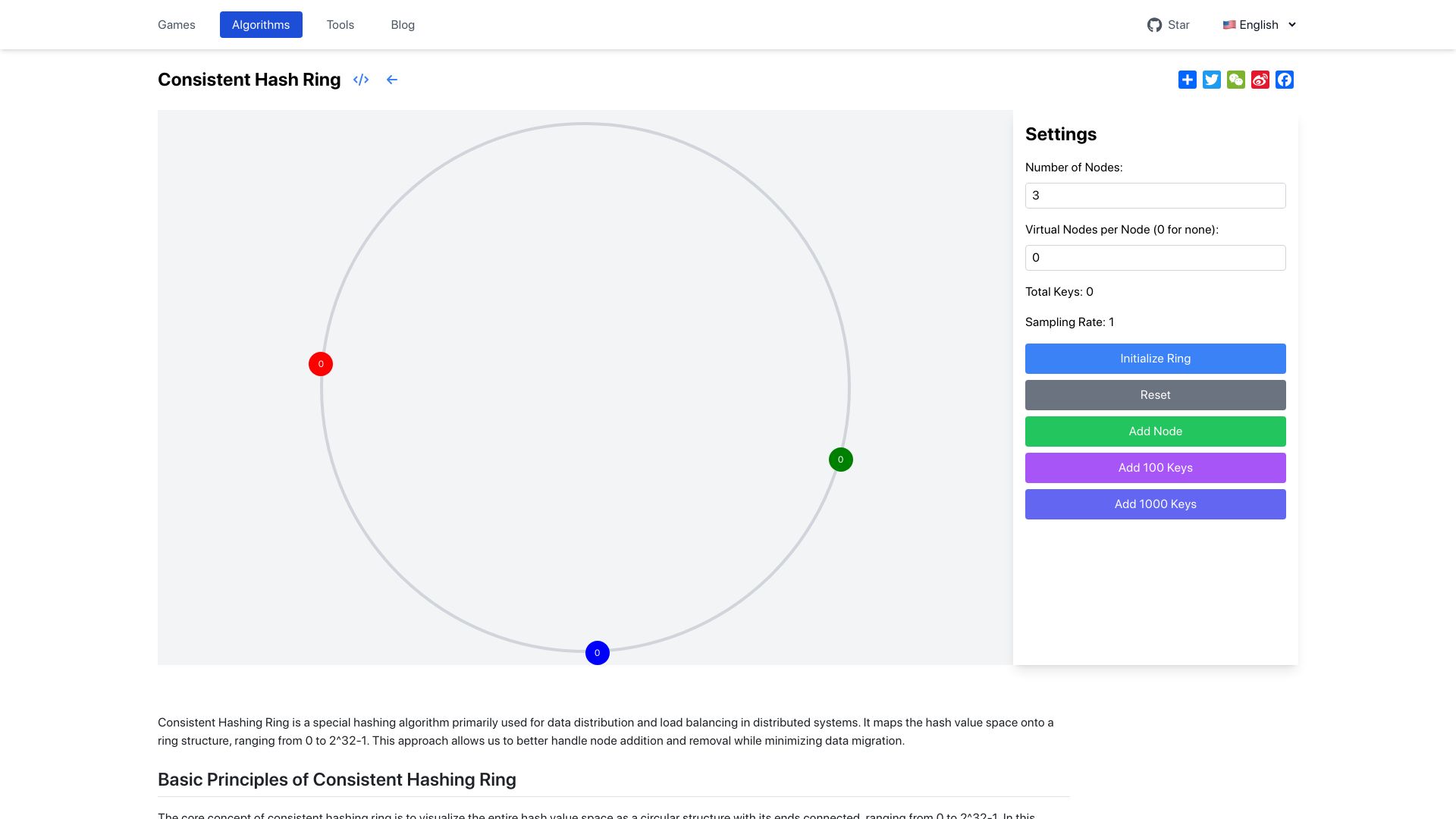This screenshot has width=1456, height=819.
Task: Focus the Virtual Nodes per Node field
Action: tap(1156, 258)
